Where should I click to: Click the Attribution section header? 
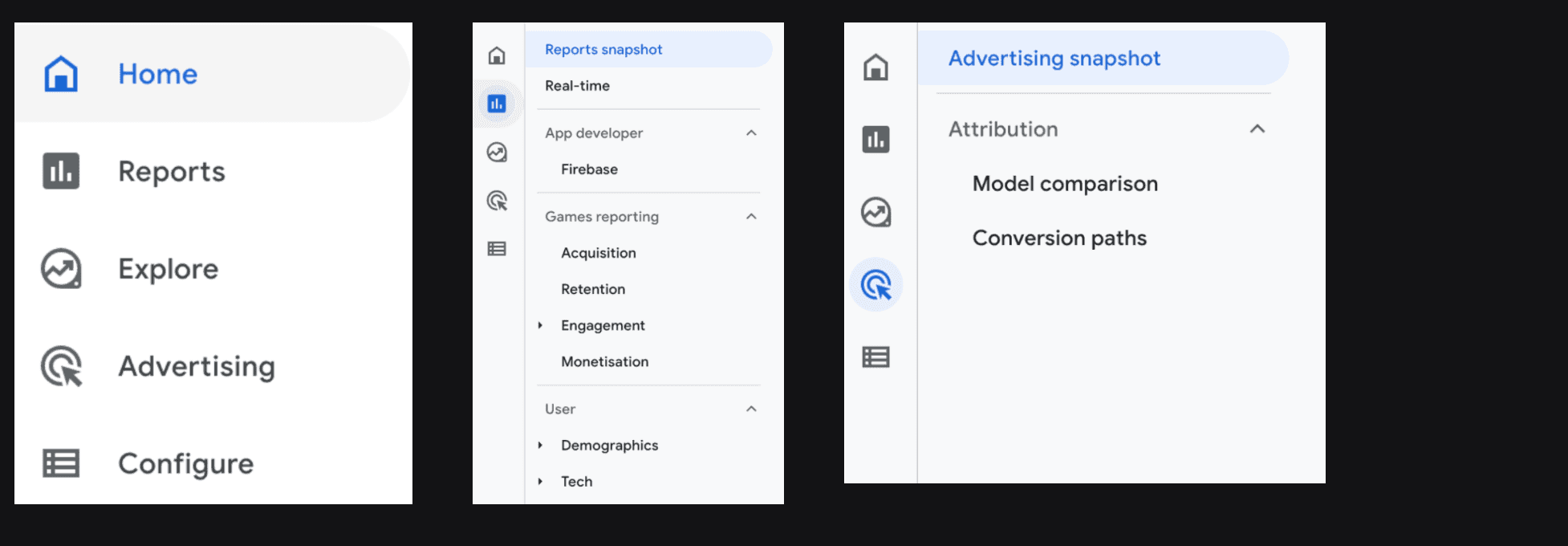click(1003, 129)
